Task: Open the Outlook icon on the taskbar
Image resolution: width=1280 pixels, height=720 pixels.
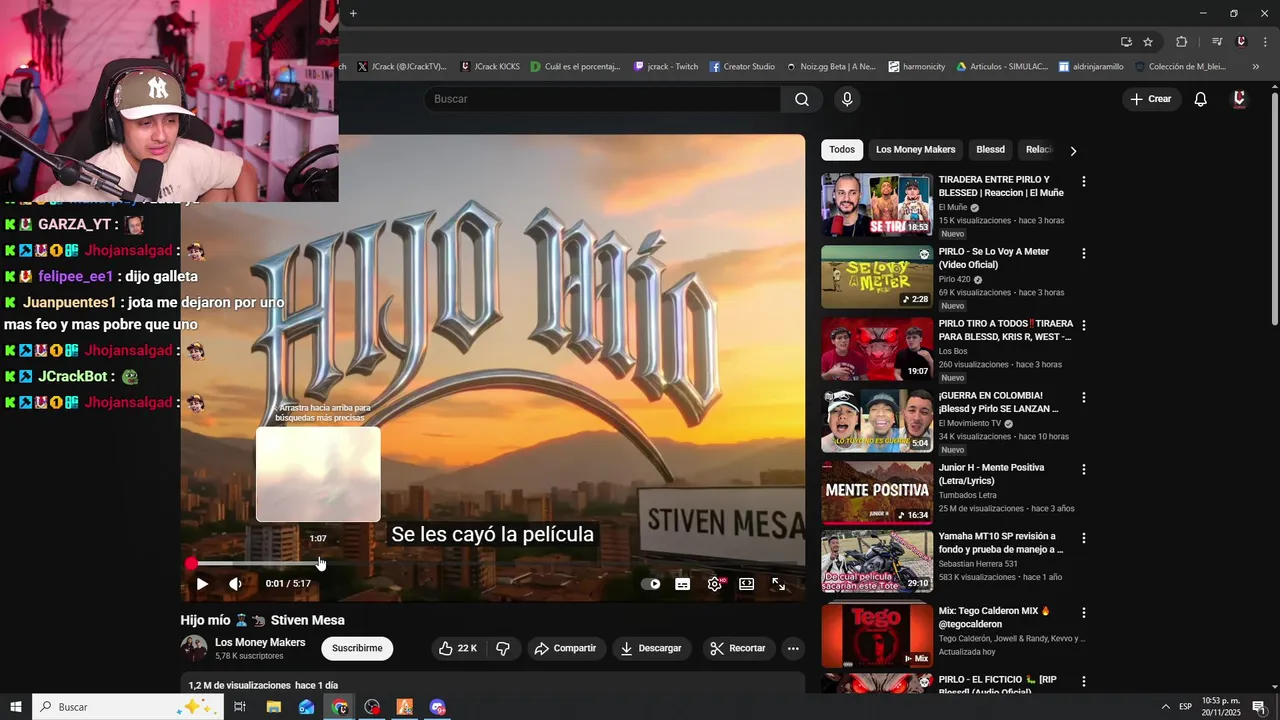Action: coord(306,707)
